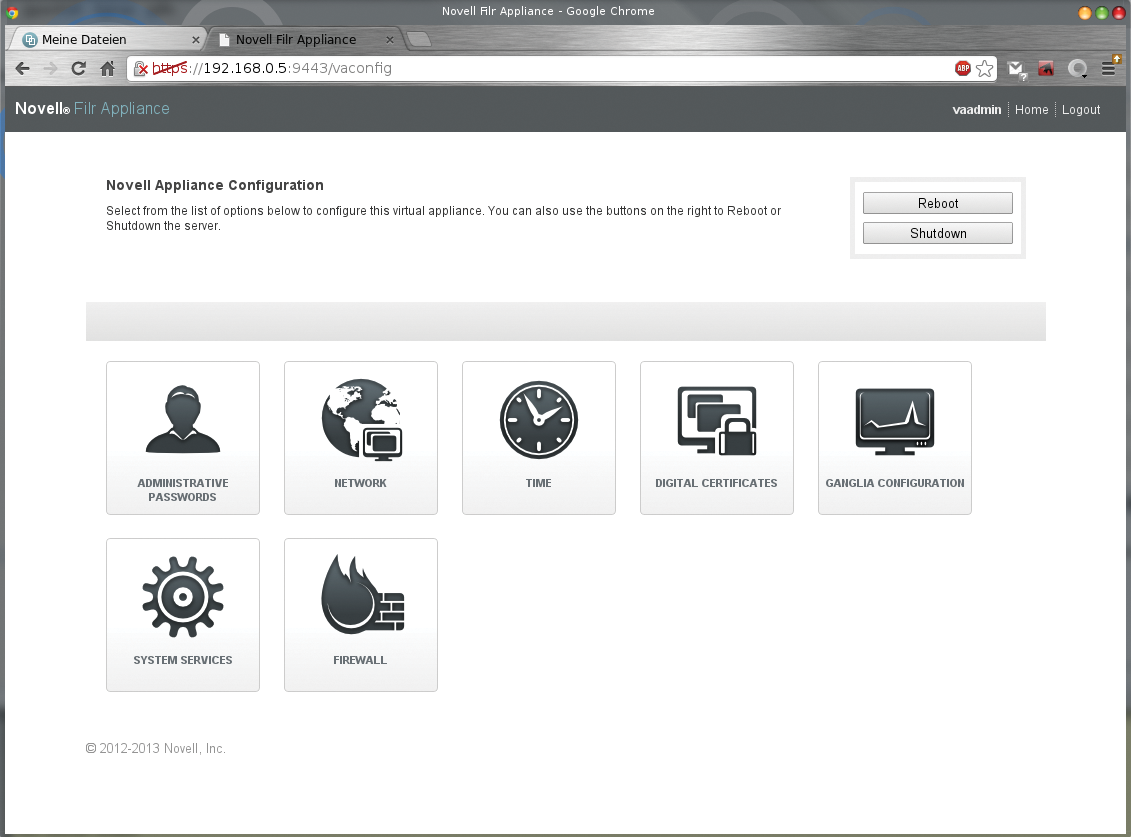Click the red arrow extension icon

pyautogui.click(x=1045, y=68)
